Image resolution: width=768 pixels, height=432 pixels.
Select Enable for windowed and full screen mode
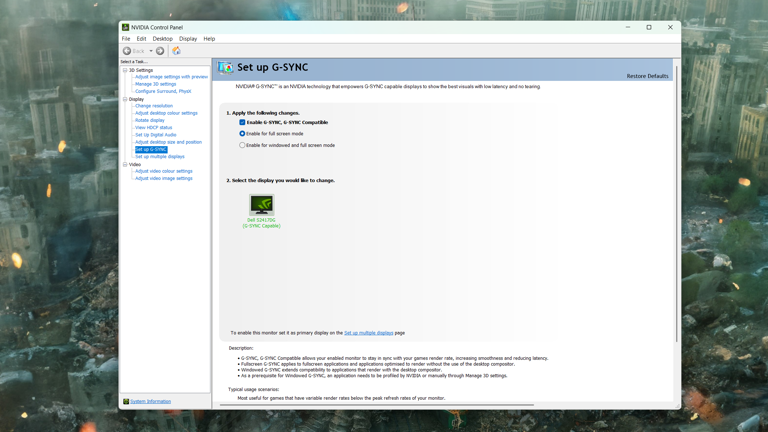242,145
